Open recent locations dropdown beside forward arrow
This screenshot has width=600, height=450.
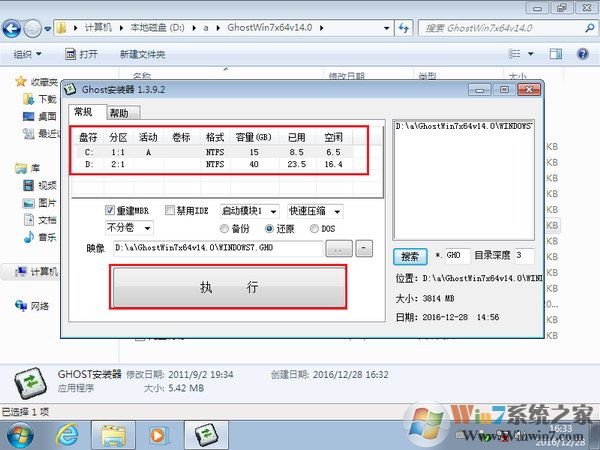[x=47, y=29]
